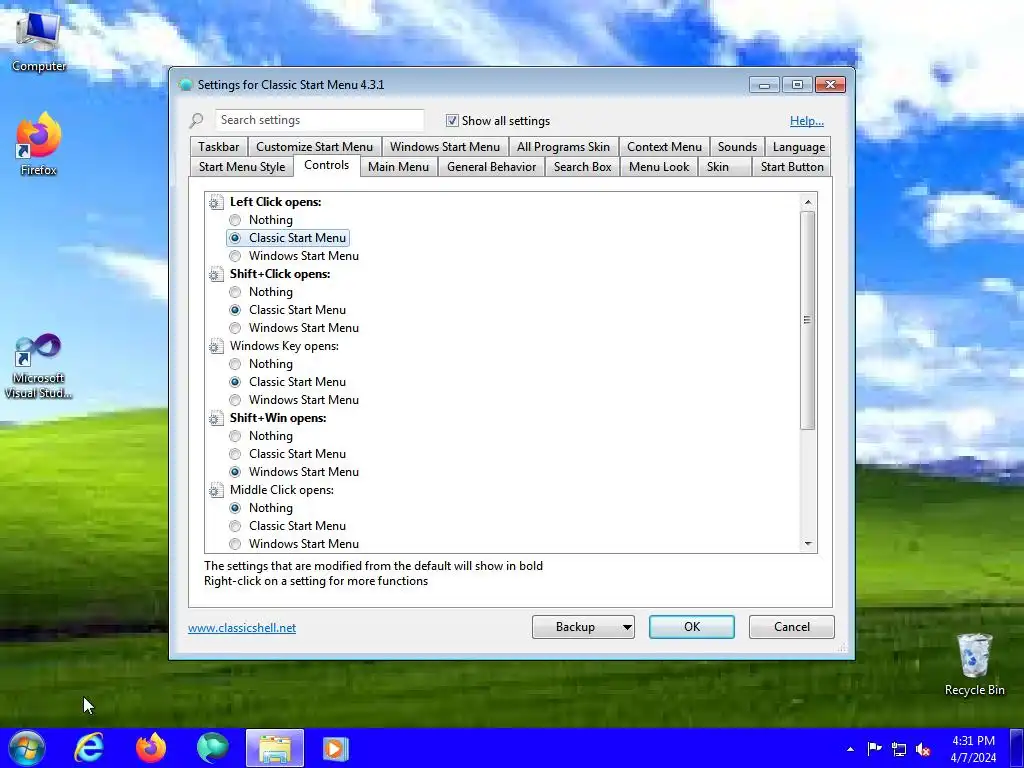Visit the www.classicshell.net link

242,628
